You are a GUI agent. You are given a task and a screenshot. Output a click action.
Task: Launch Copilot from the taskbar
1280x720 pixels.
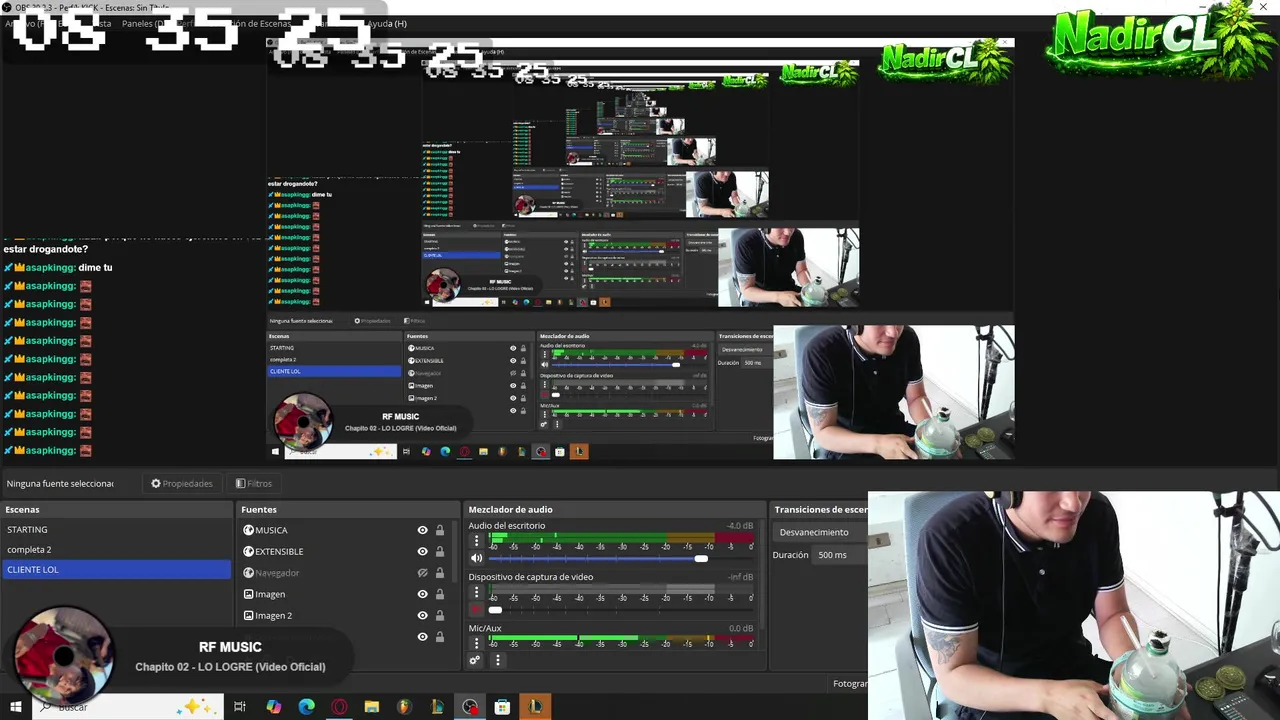pyautogui.click(x=274, y=707)
